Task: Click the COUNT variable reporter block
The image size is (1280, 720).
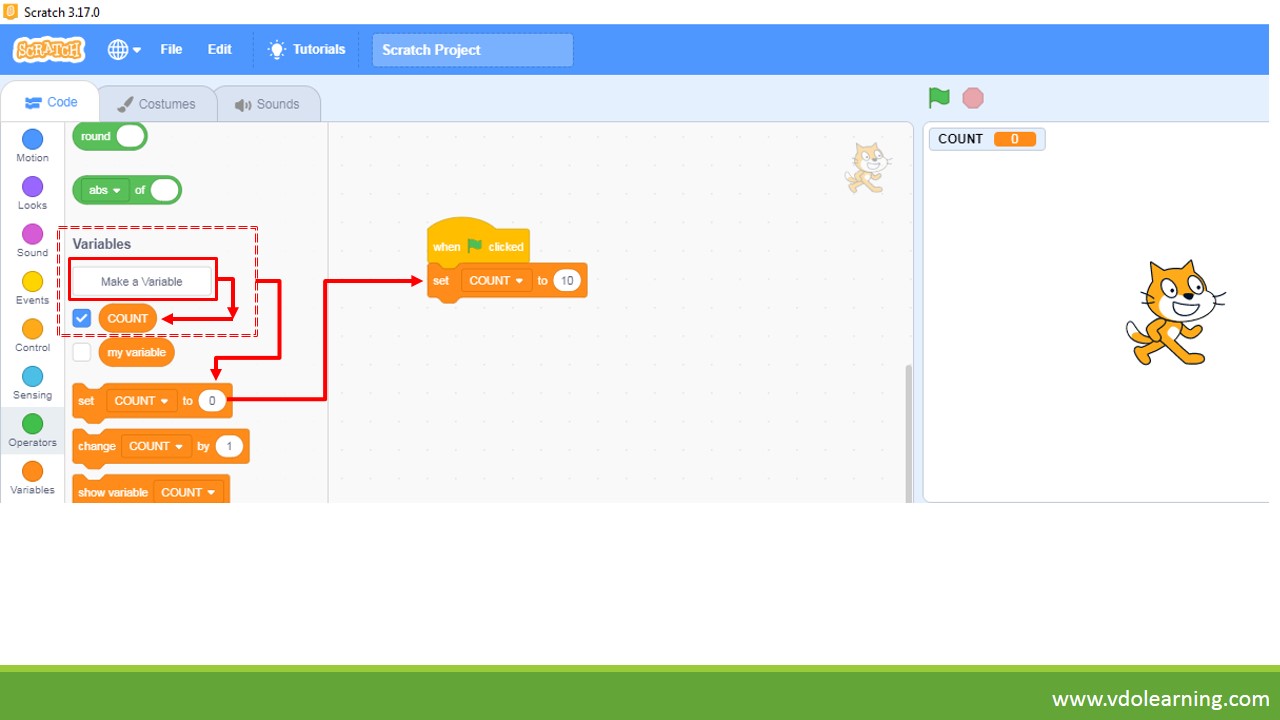Action: [128, 318]
